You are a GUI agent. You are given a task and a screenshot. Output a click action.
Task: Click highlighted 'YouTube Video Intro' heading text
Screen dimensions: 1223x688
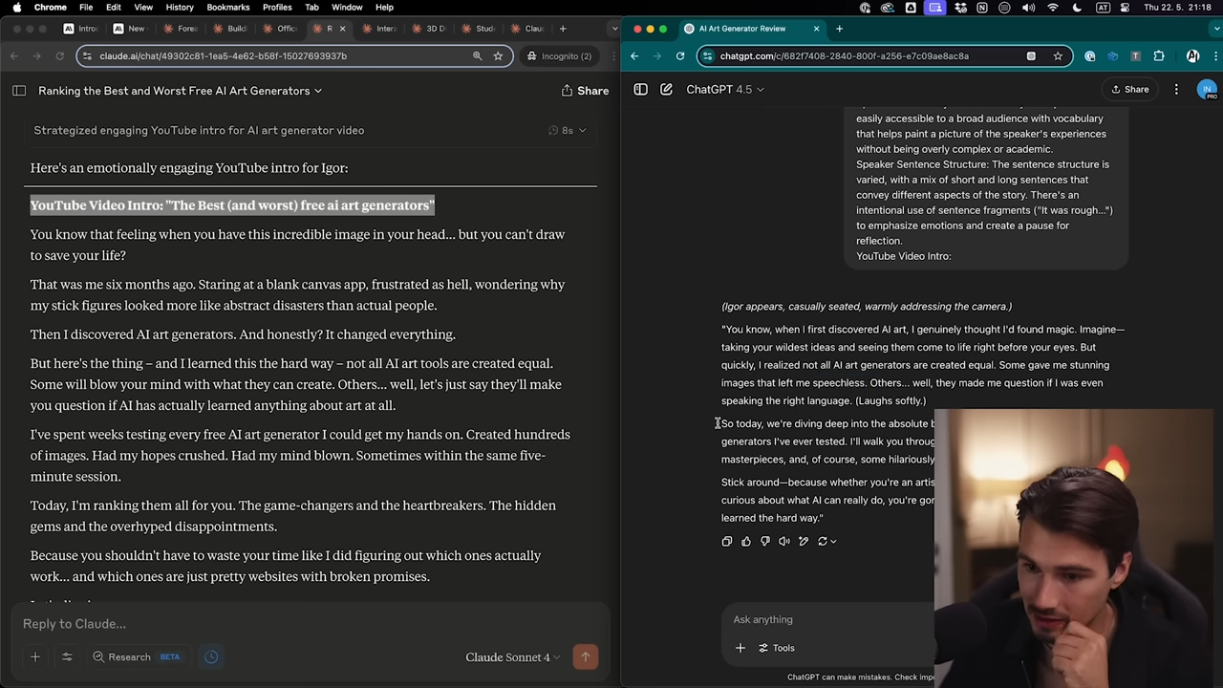232,205
